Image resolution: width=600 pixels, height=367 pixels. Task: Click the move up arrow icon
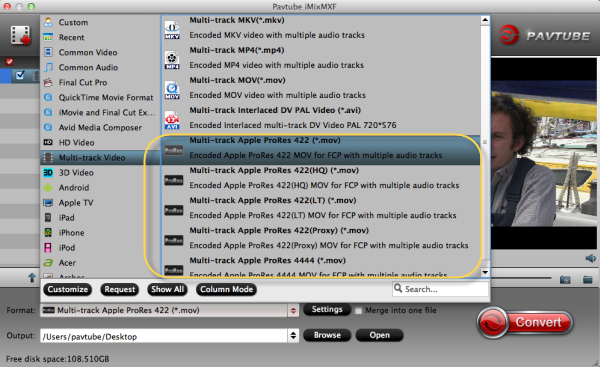click(x=32, y=278)
